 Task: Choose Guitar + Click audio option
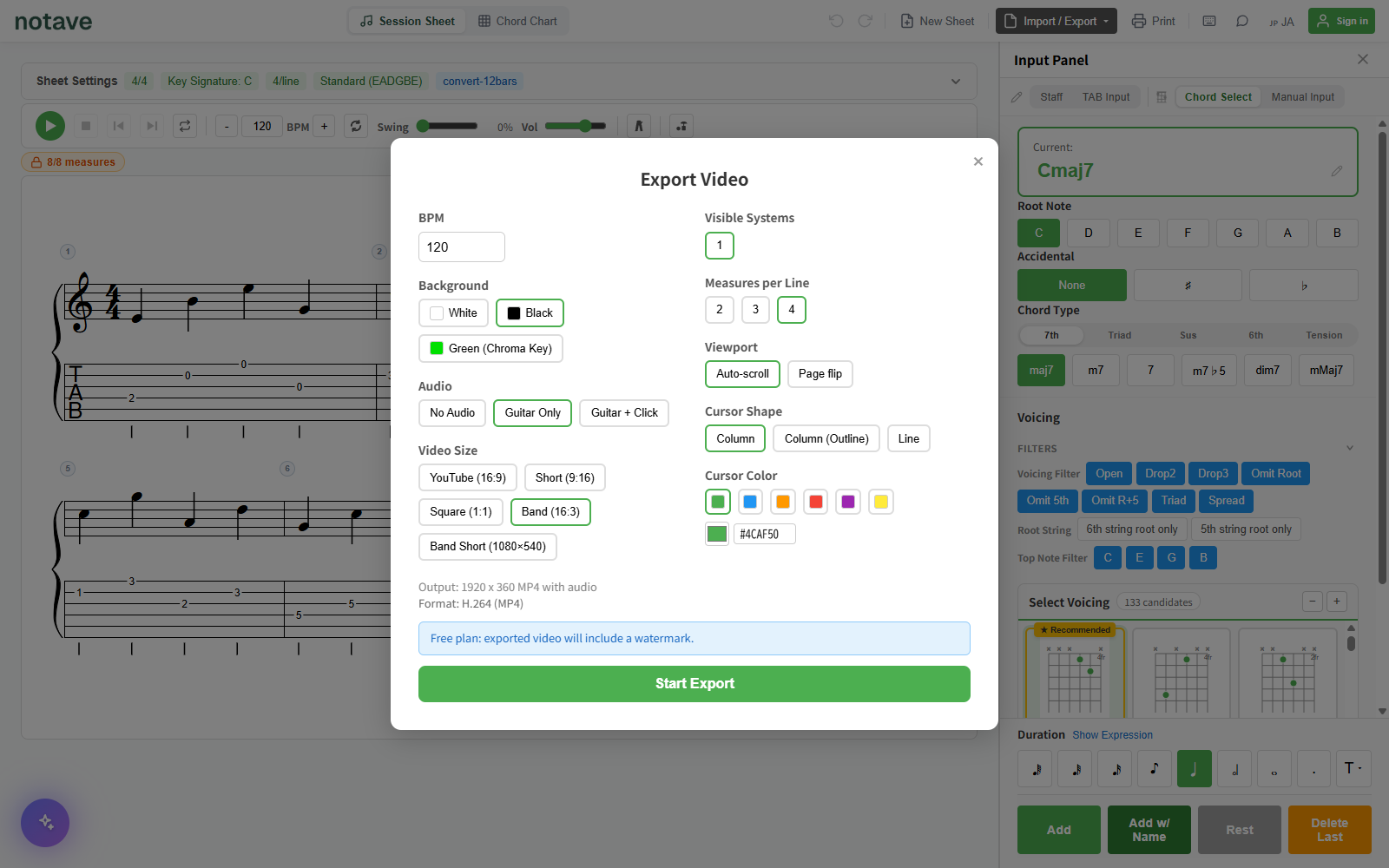coord(624,413)
